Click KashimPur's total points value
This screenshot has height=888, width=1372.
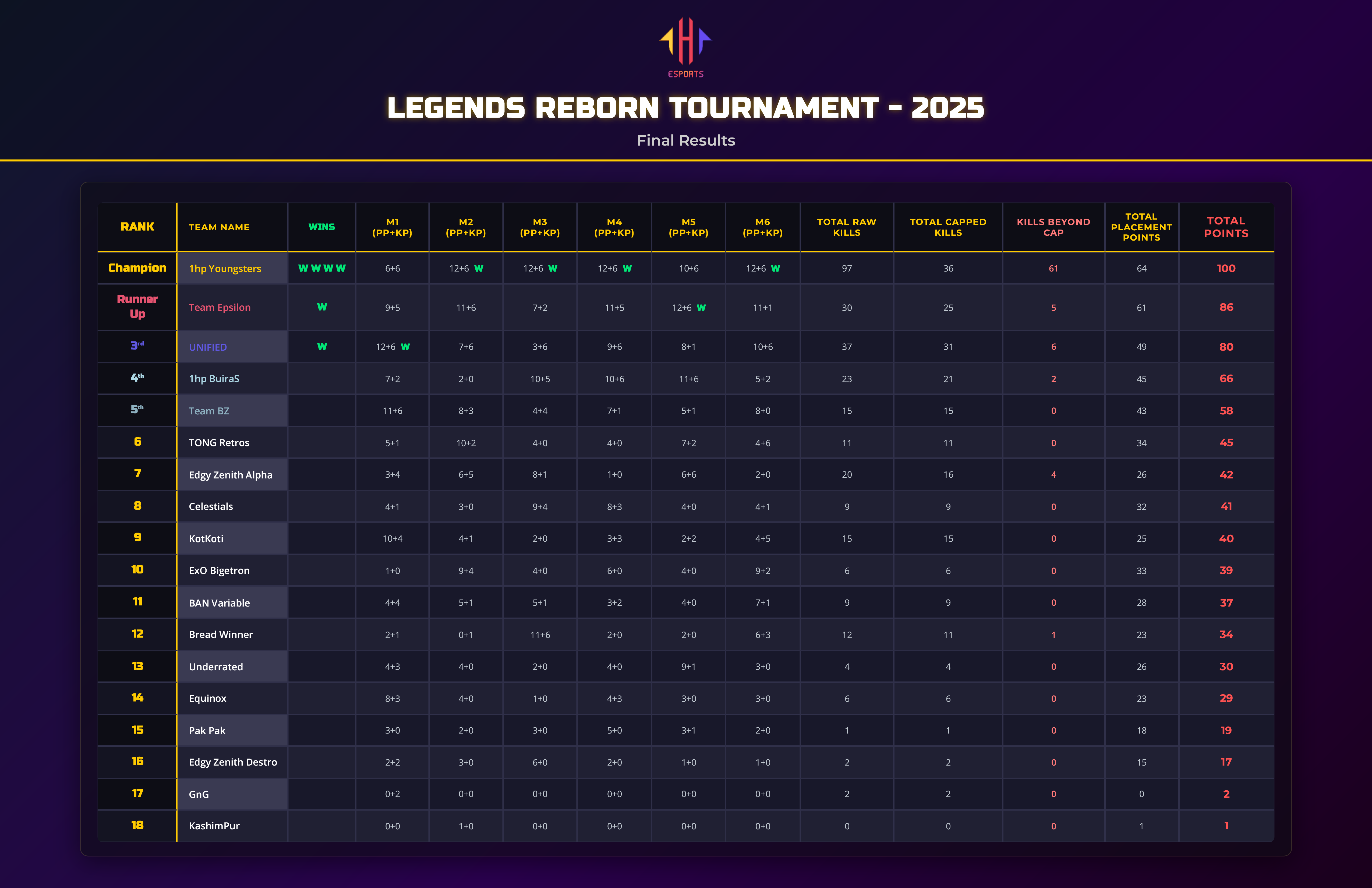point(1226,826)
